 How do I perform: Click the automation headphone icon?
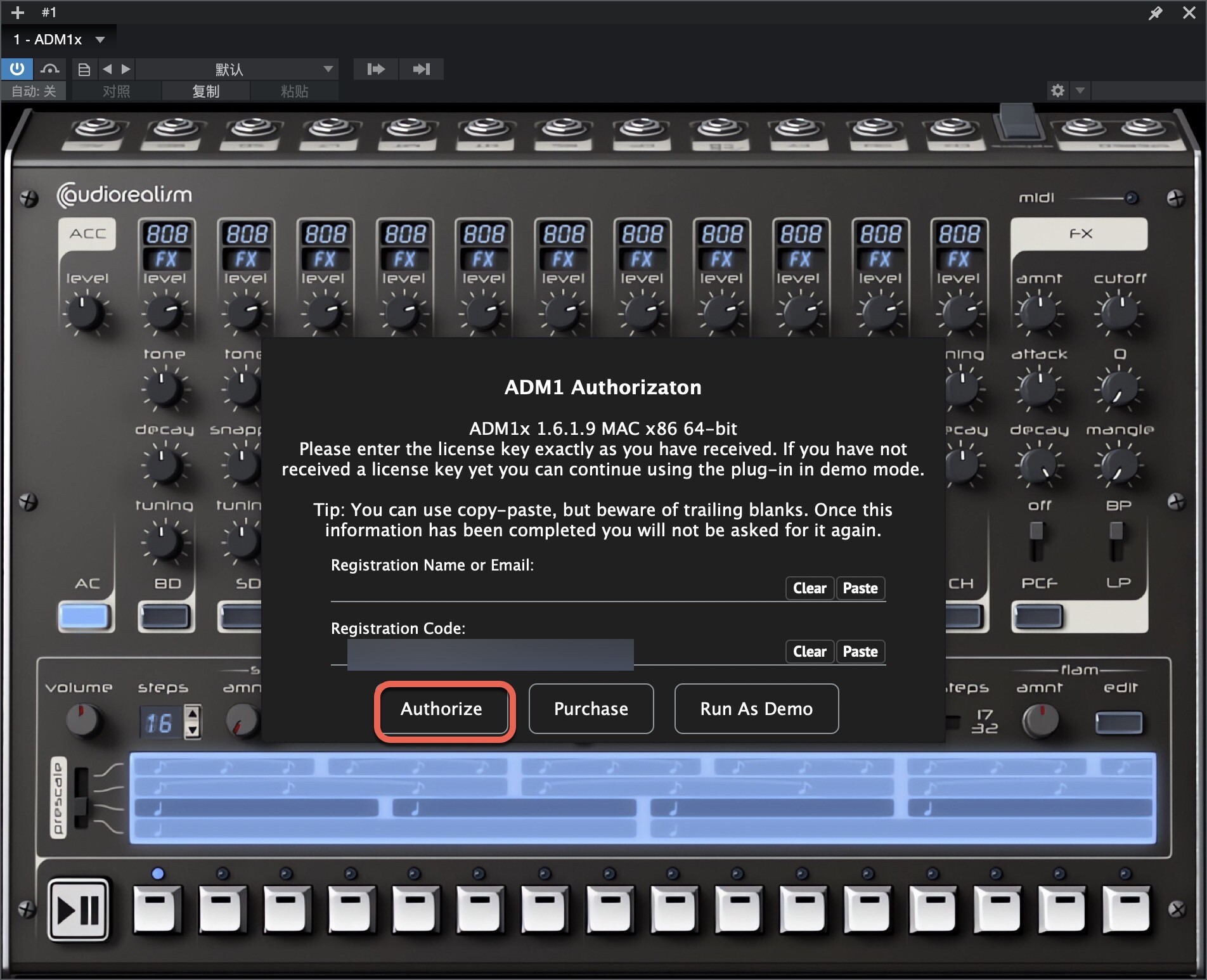(50, 68)
